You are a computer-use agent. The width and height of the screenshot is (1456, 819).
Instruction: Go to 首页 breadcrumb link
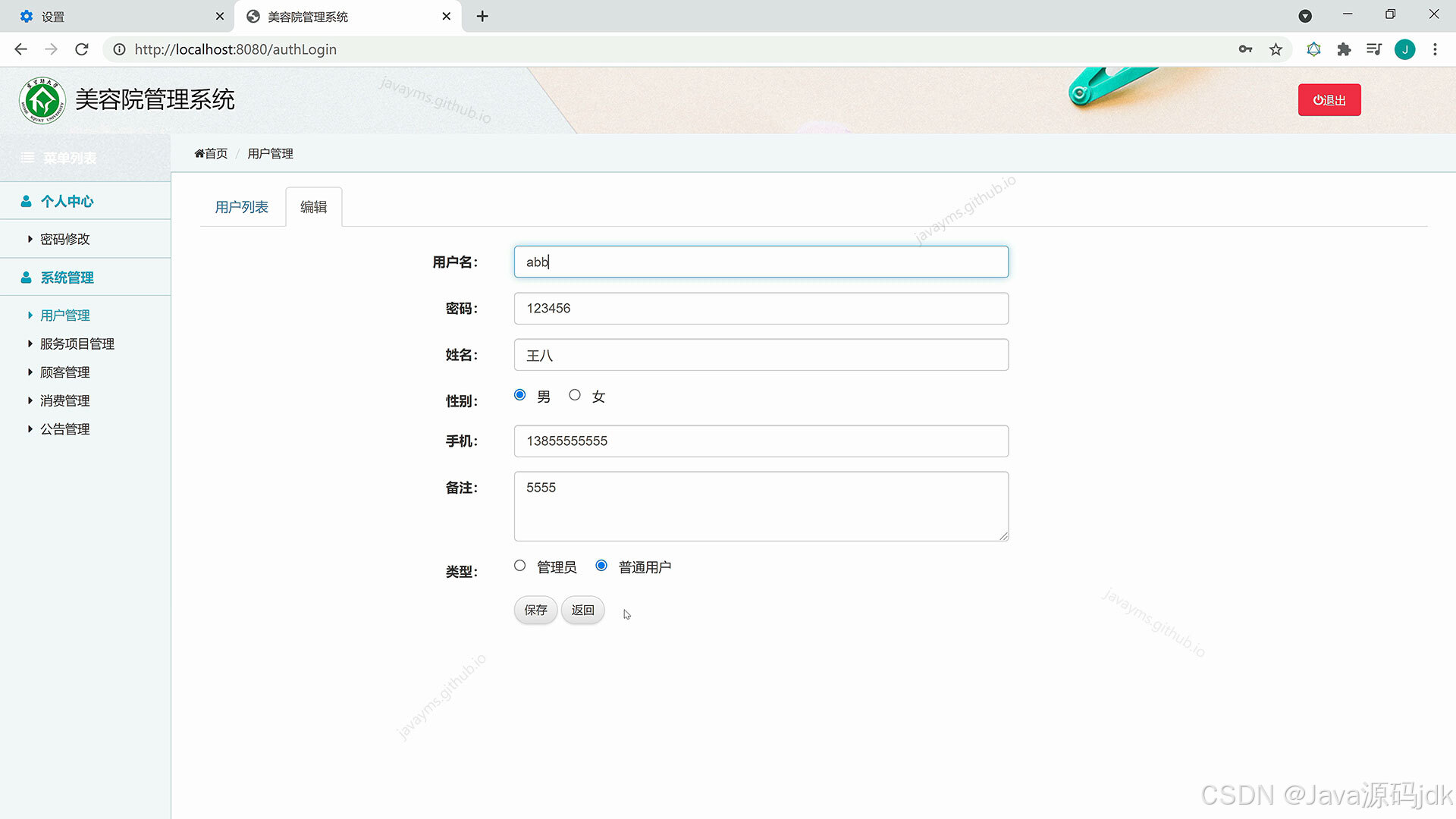[211, 153]
